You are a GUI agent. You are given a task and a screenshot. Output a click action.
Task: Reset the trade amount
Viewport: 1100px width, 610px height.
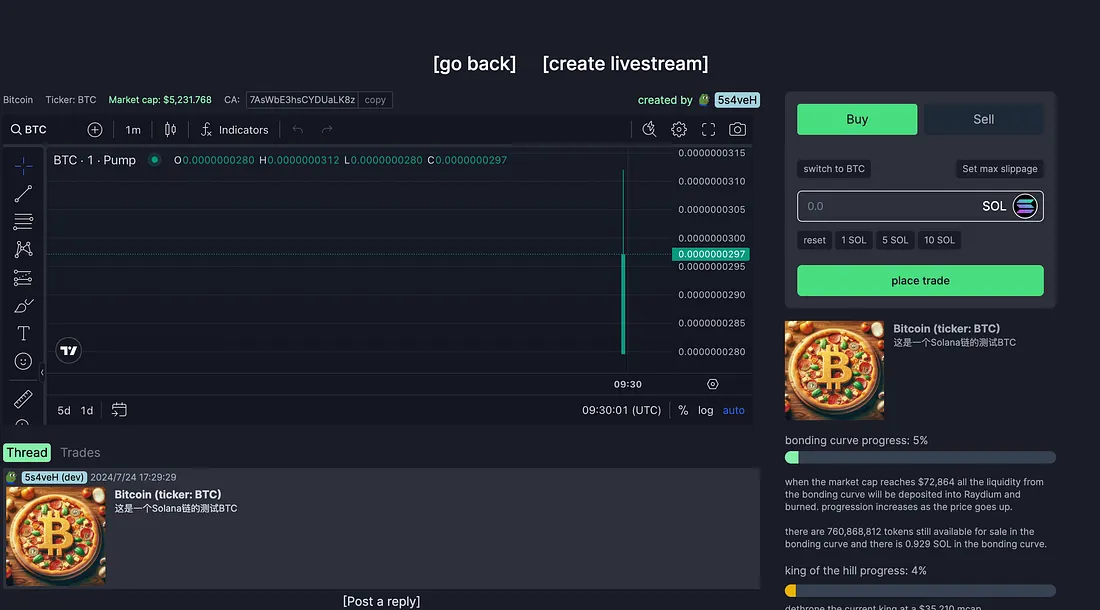coord(814,240)
